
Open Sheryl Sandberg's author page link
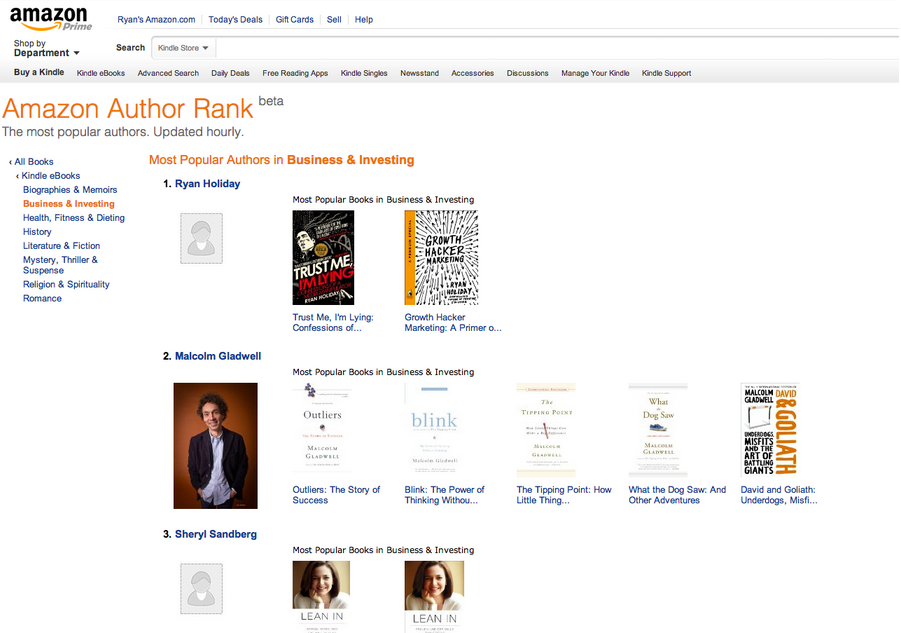pyautogui.click(x=215, y=534)
